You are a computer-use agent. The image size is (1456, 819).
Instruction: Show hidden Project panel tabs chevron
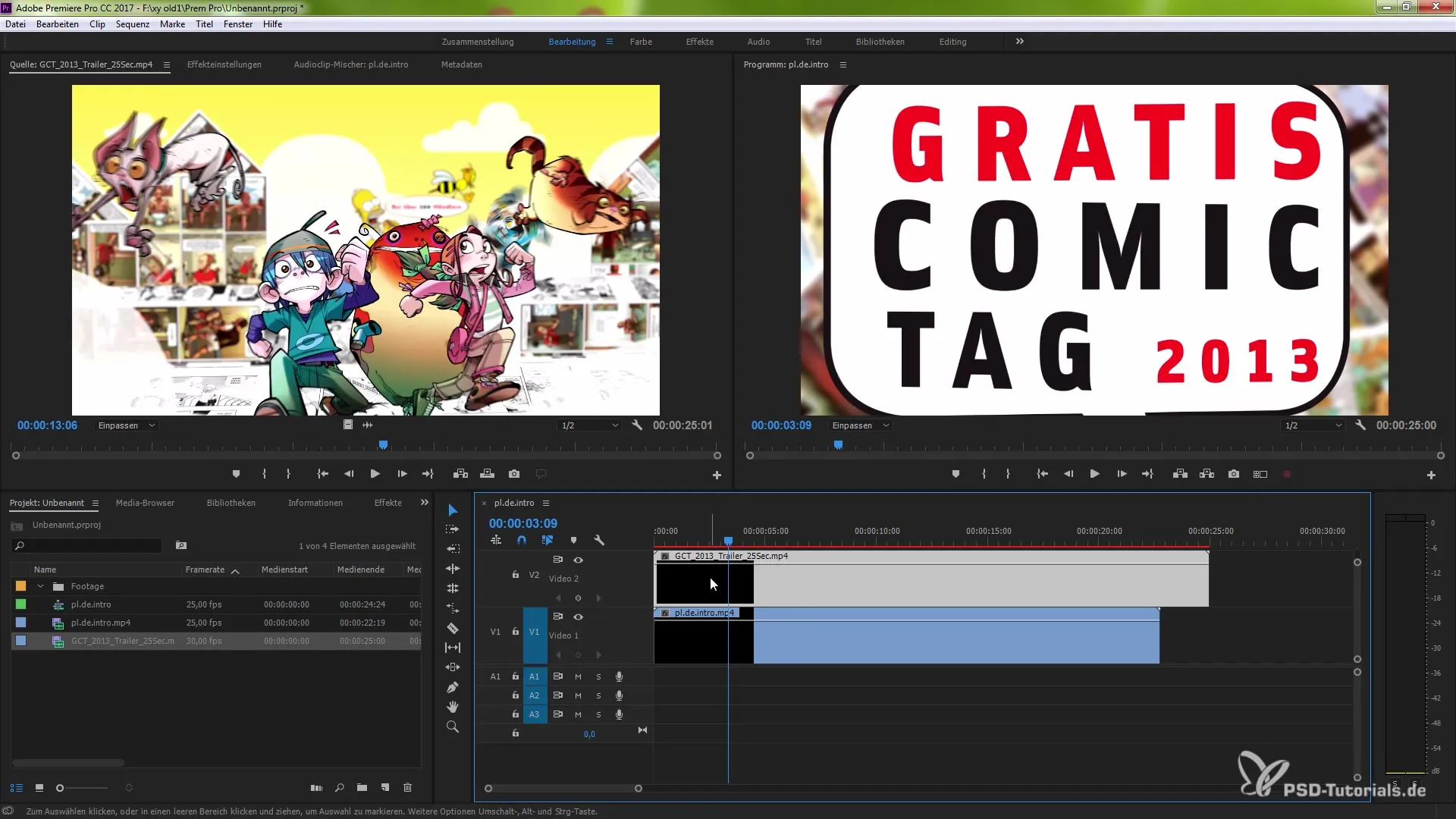[425, 503]
